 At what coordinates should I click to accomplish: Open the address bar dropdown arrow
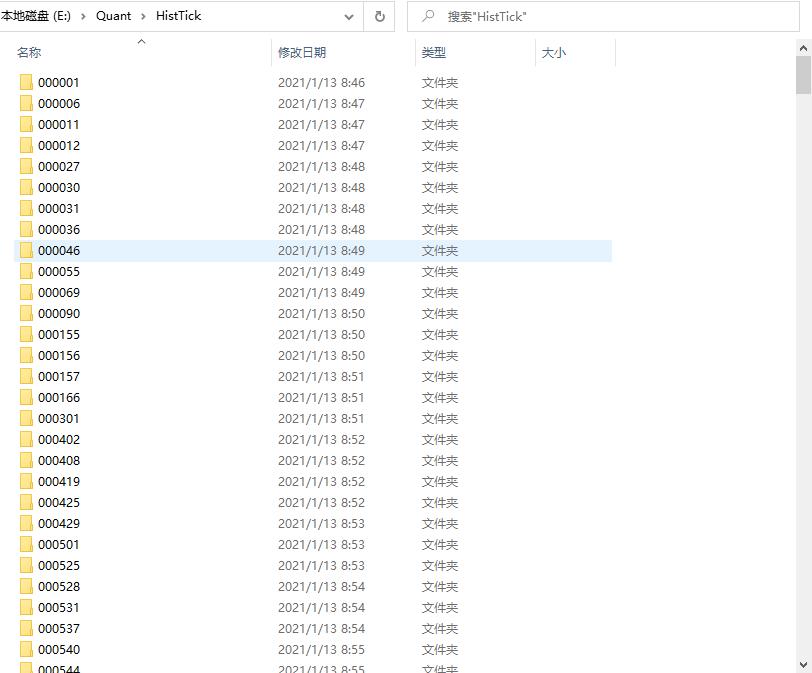coord(348,16)
